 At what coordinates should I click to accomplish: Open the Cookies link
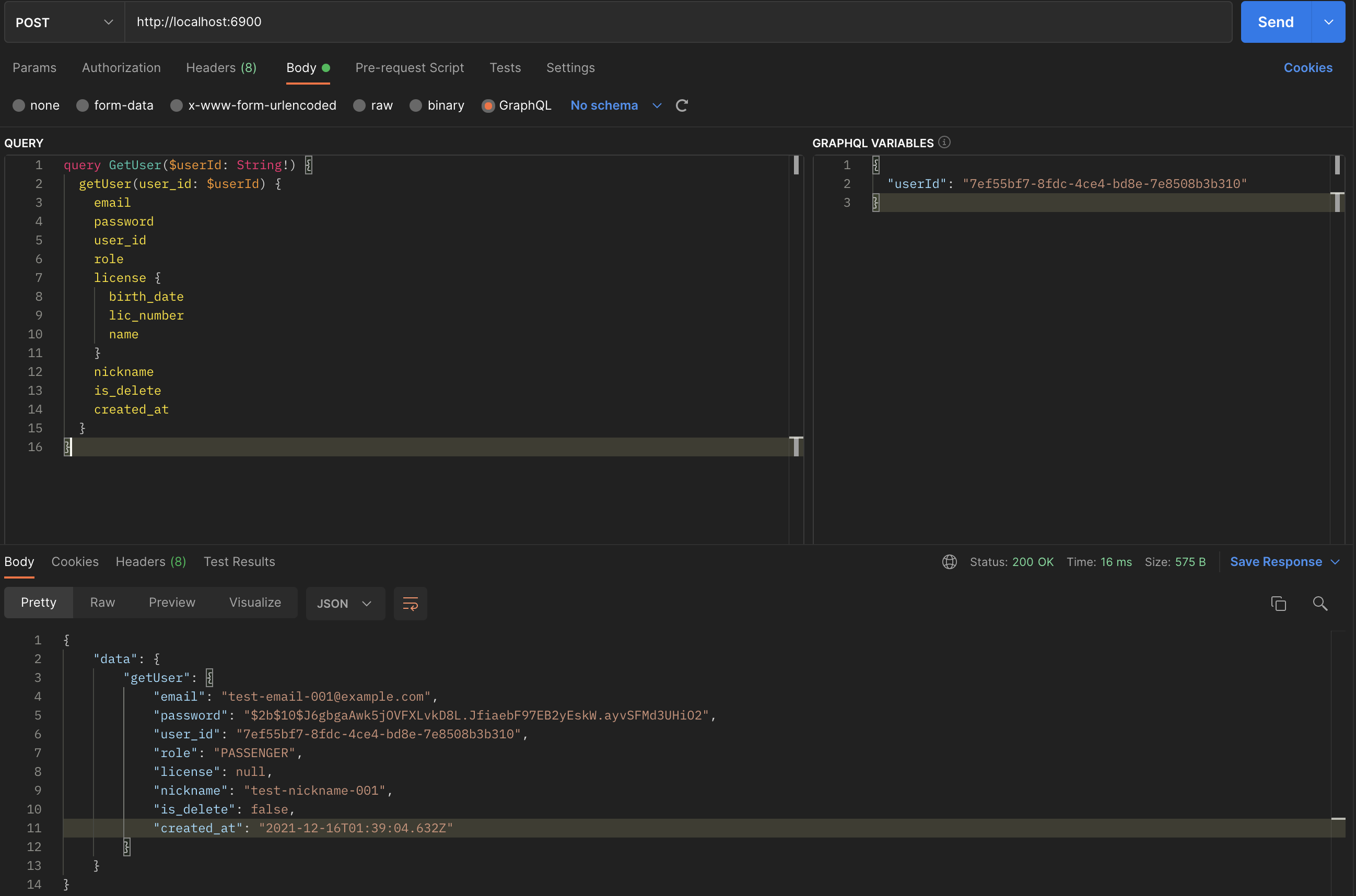click(x=1307, y=68)
